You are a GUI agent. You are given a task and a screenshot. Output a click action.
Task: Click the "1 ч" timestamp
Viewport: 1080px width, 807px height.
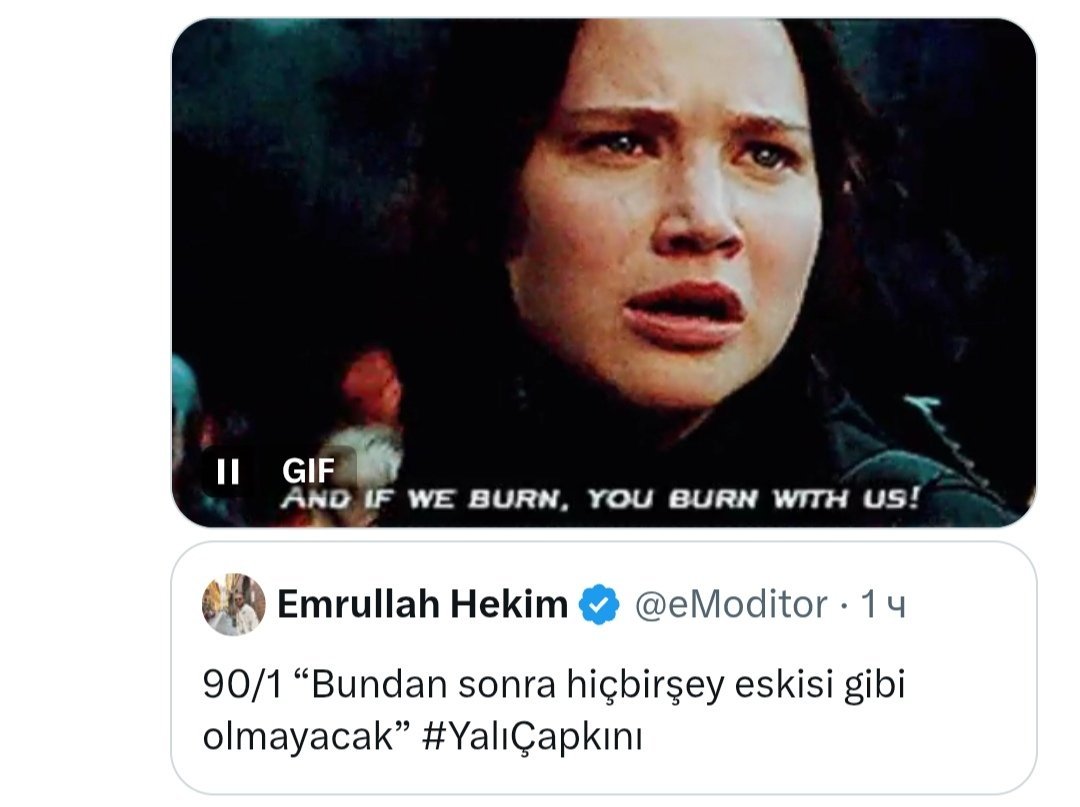coord(883,605)
